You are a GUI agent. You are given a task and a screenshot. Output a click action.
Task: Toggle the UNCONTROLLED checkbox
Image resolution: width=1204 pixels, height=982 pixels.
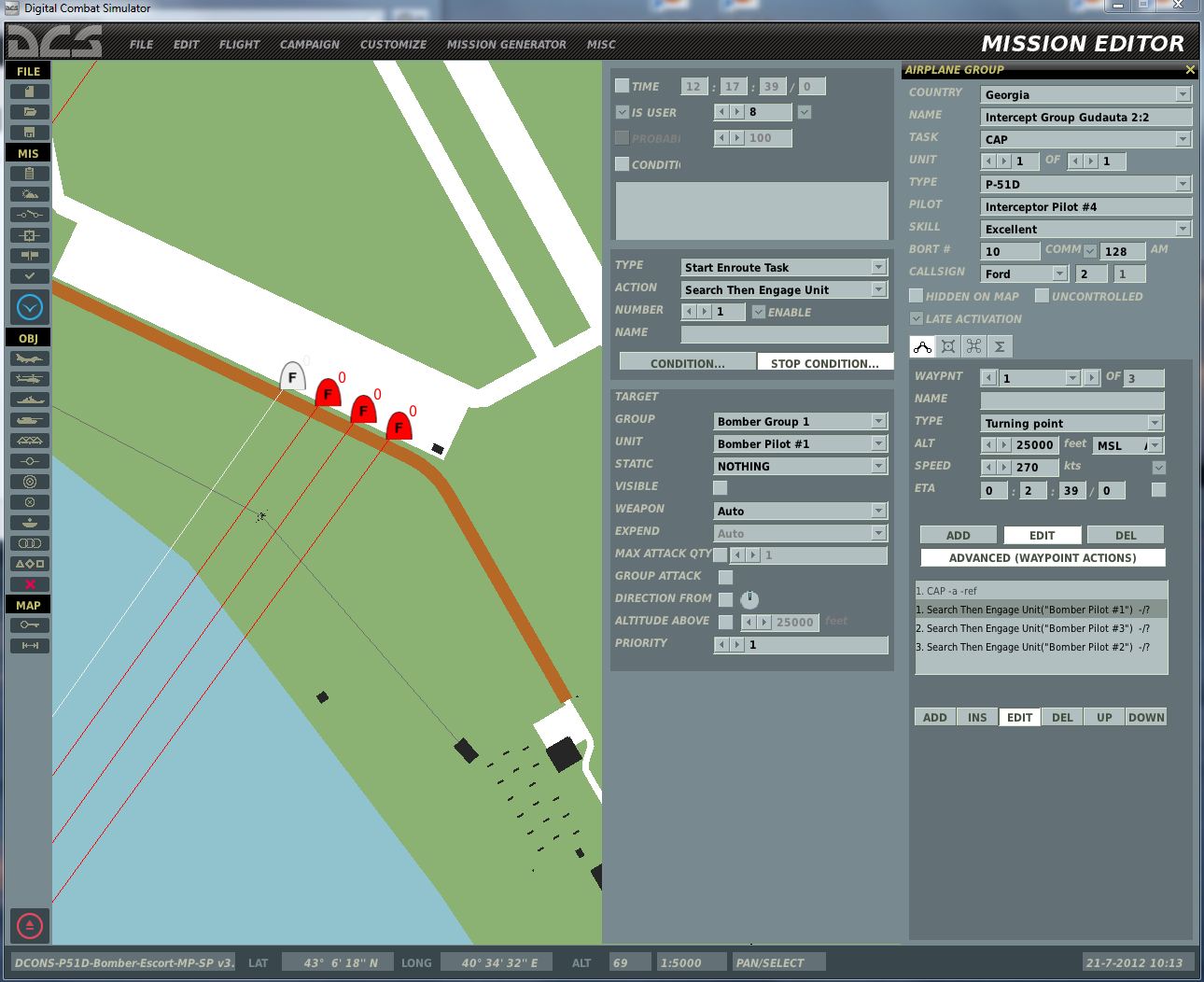[x=1042, y=296]
